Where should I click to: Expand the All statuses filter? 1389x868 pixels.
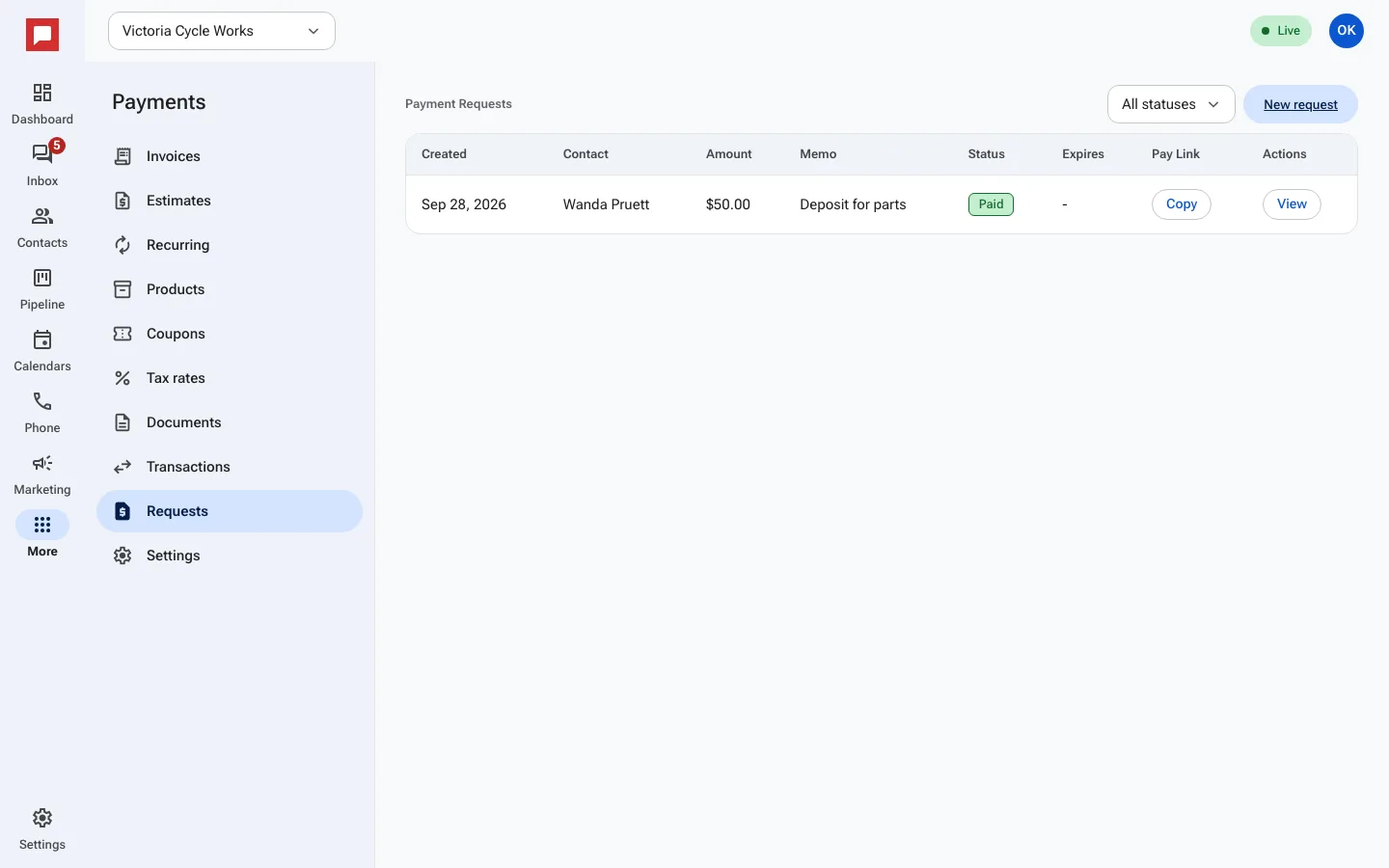point(1171,104)
